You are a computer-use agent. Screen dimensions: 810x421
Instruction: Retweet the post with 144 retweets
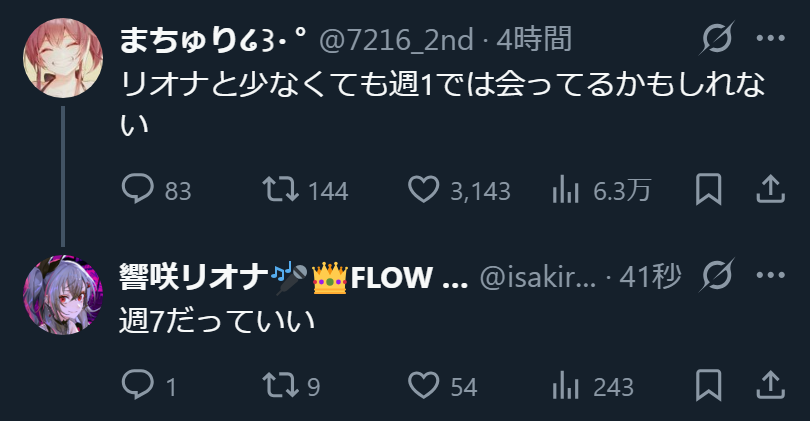click(x=281, y=189)
